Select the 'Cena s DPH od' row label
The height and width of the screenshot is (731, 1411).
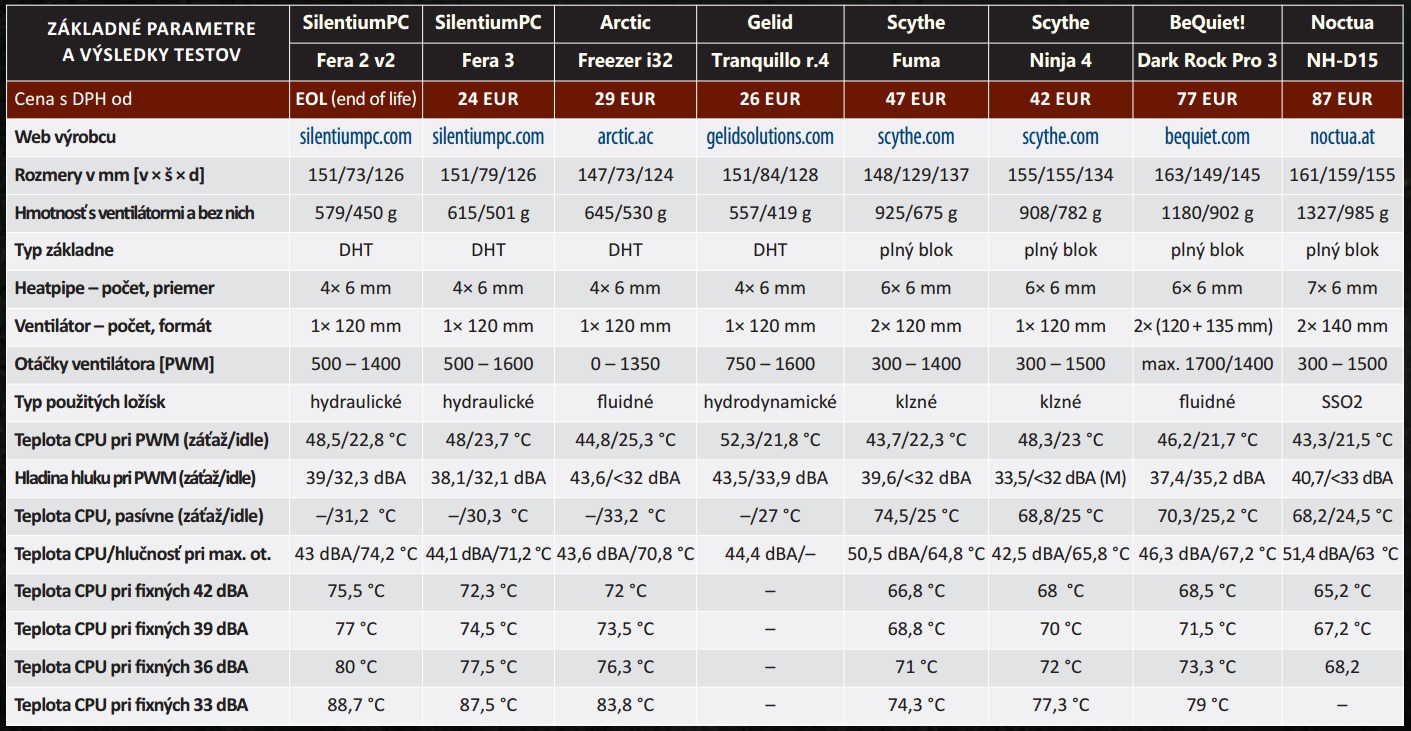click(x=74, y=99)
